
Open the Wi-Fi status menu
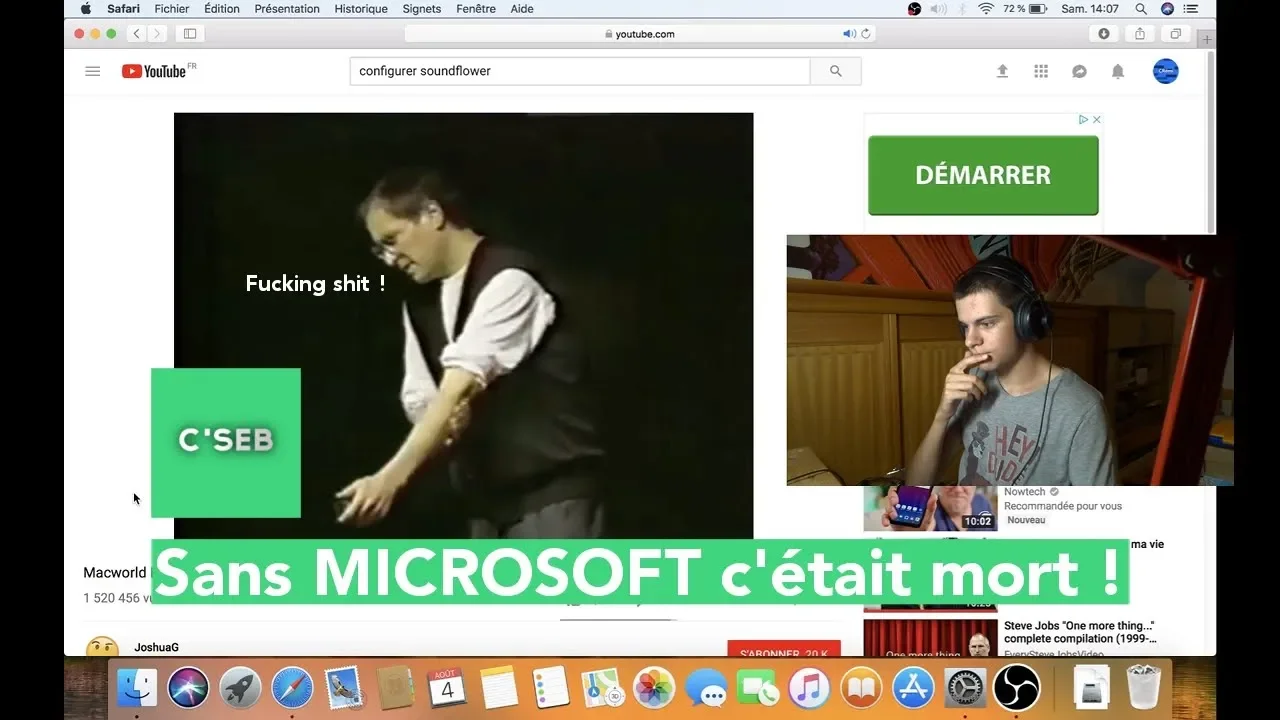click(x=986, y=9)
